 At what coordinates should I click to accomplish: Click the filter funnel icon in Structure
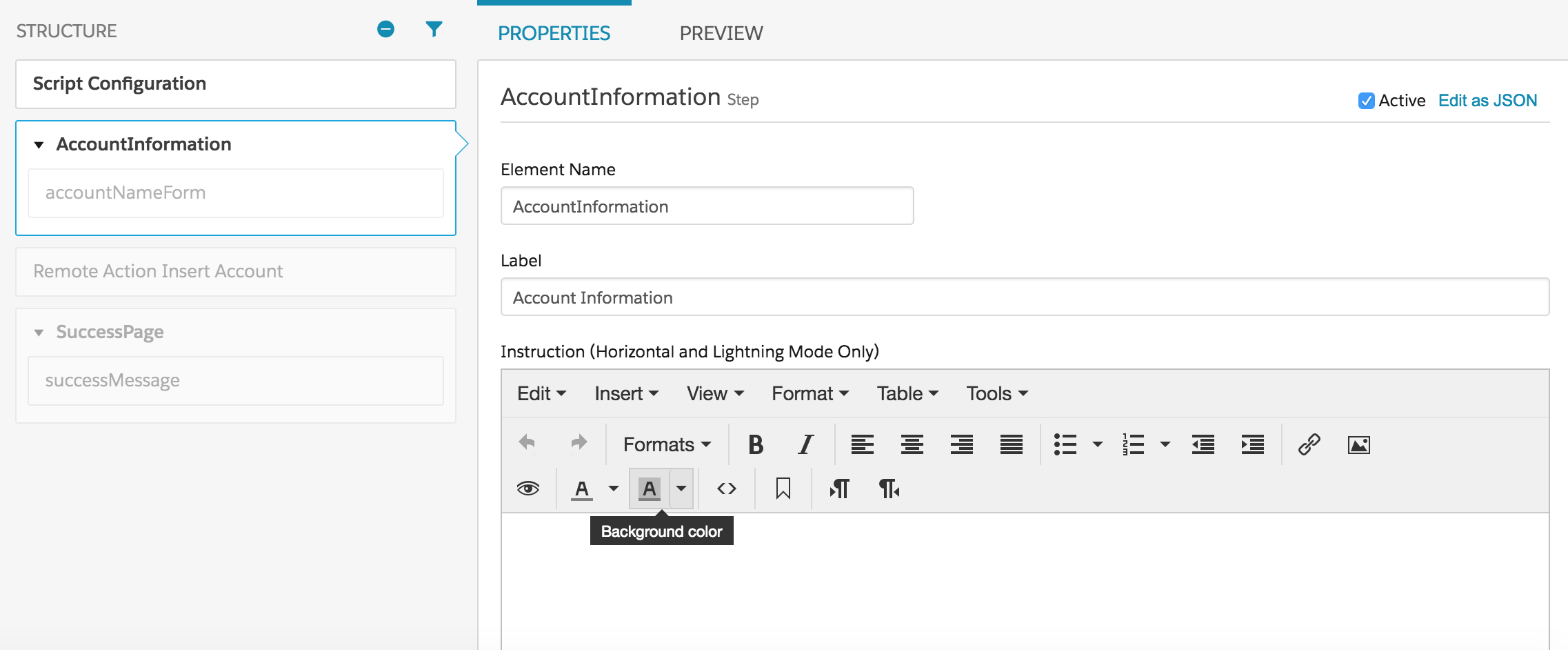point(434,29)
